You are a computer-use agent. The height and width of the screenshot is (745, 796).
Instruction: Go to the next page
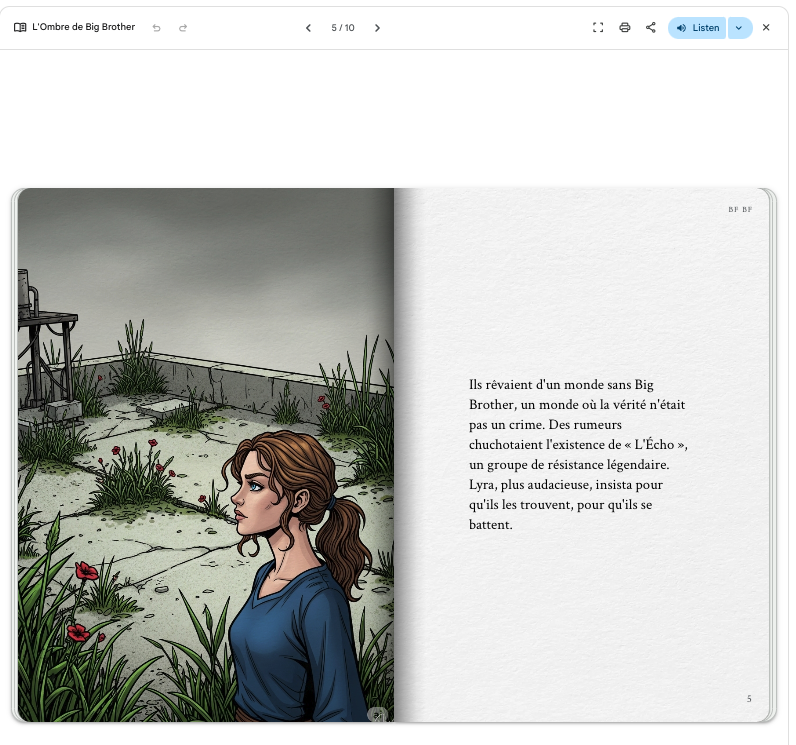coord(377,28)
